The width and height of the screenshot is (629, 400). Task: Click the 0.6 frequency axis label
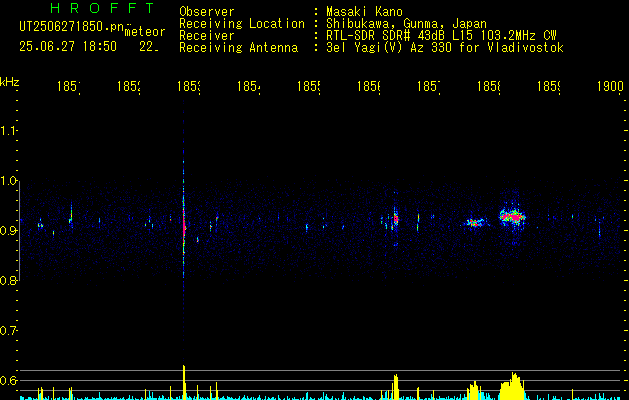(x=8, y=380)
